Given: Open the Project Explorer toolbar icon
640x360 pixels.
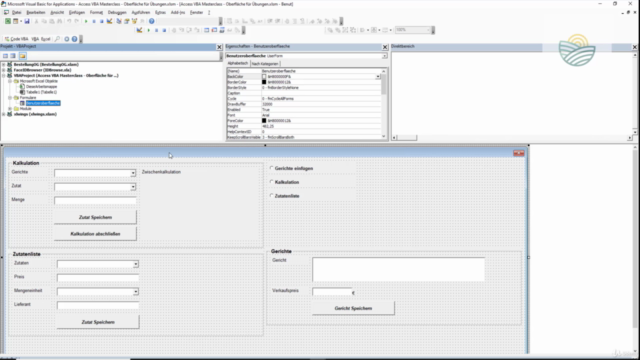Looking at the screenshot, I should pyautogui.click(x=119, y=21).
